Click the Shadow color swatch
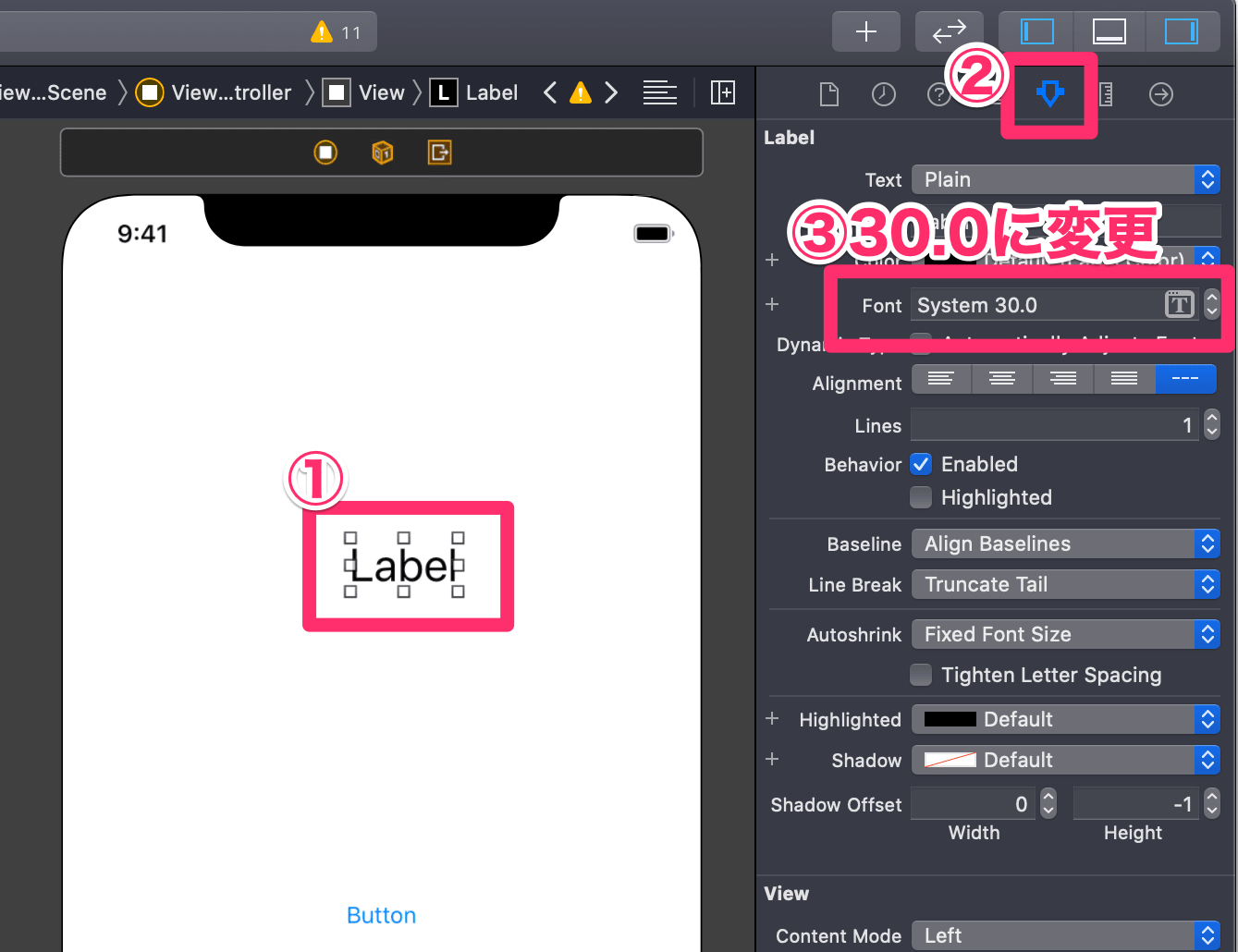1238x952 pixels. click(x=950, y=760)
